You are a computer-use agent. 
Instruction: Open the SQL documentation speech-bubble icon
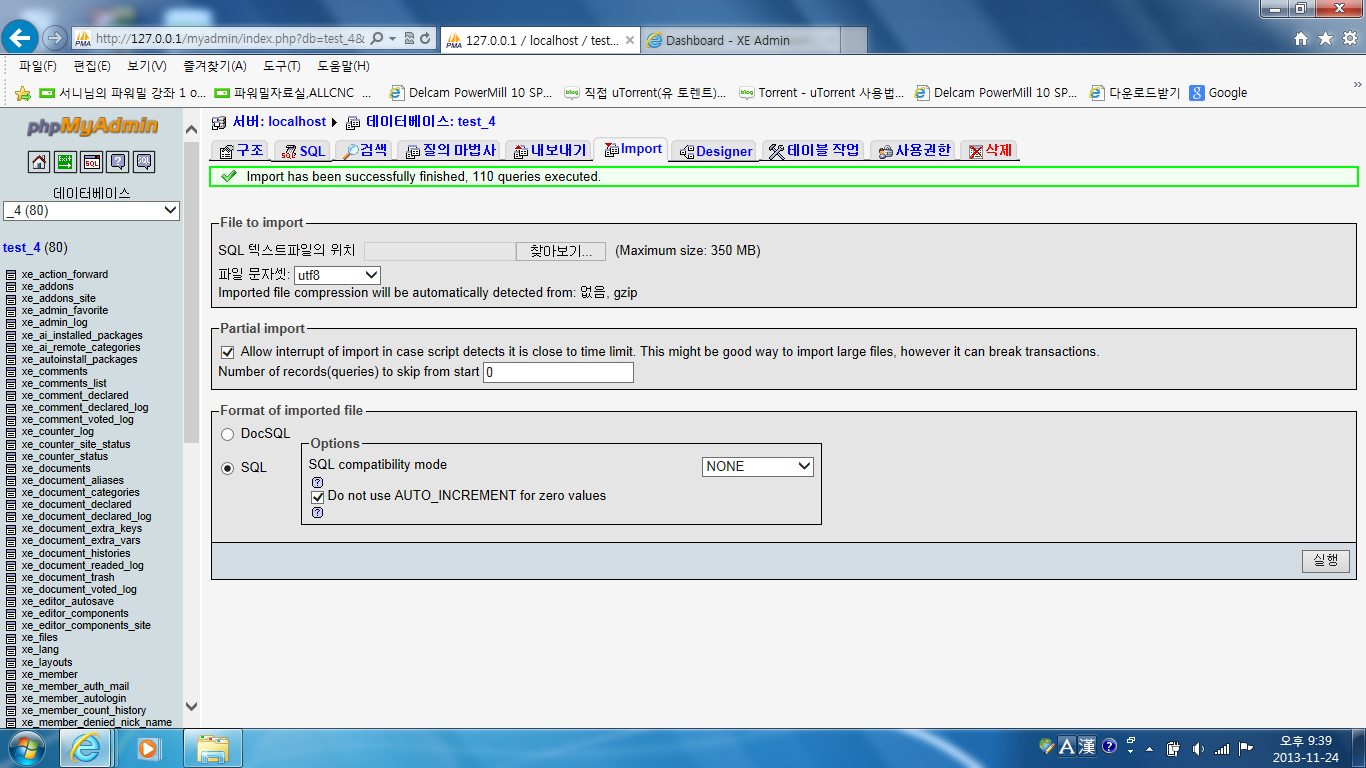tap(144, 161)
